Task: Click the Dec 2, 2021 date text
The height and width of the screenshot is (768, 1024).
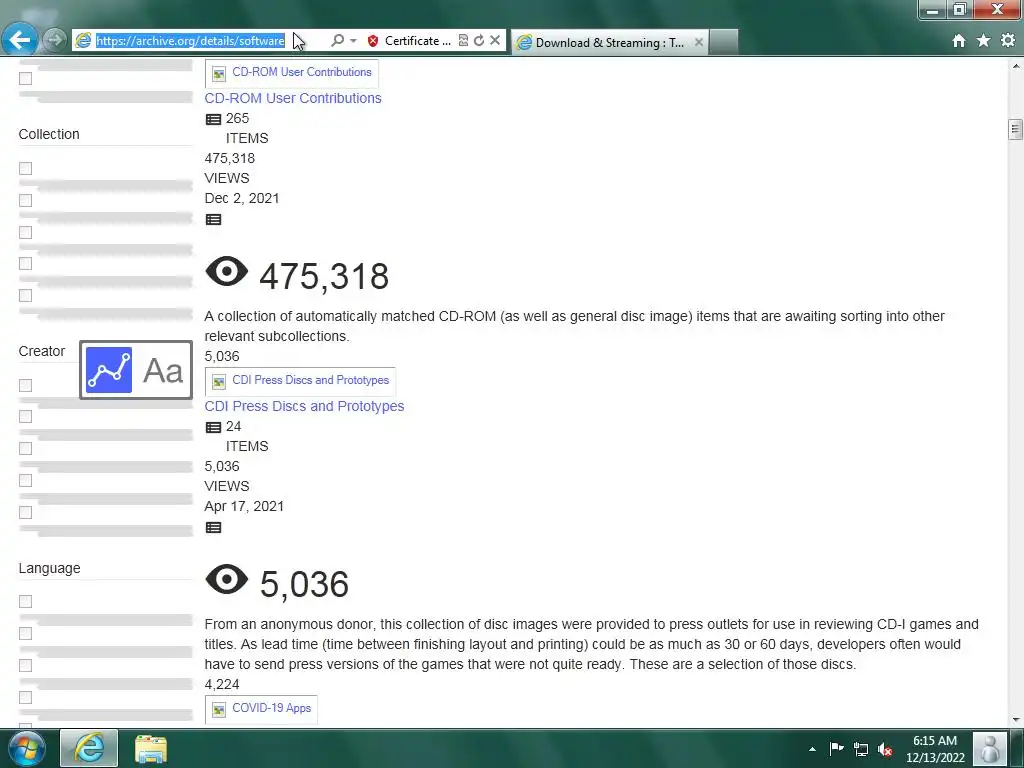Action: coord(242,198)
